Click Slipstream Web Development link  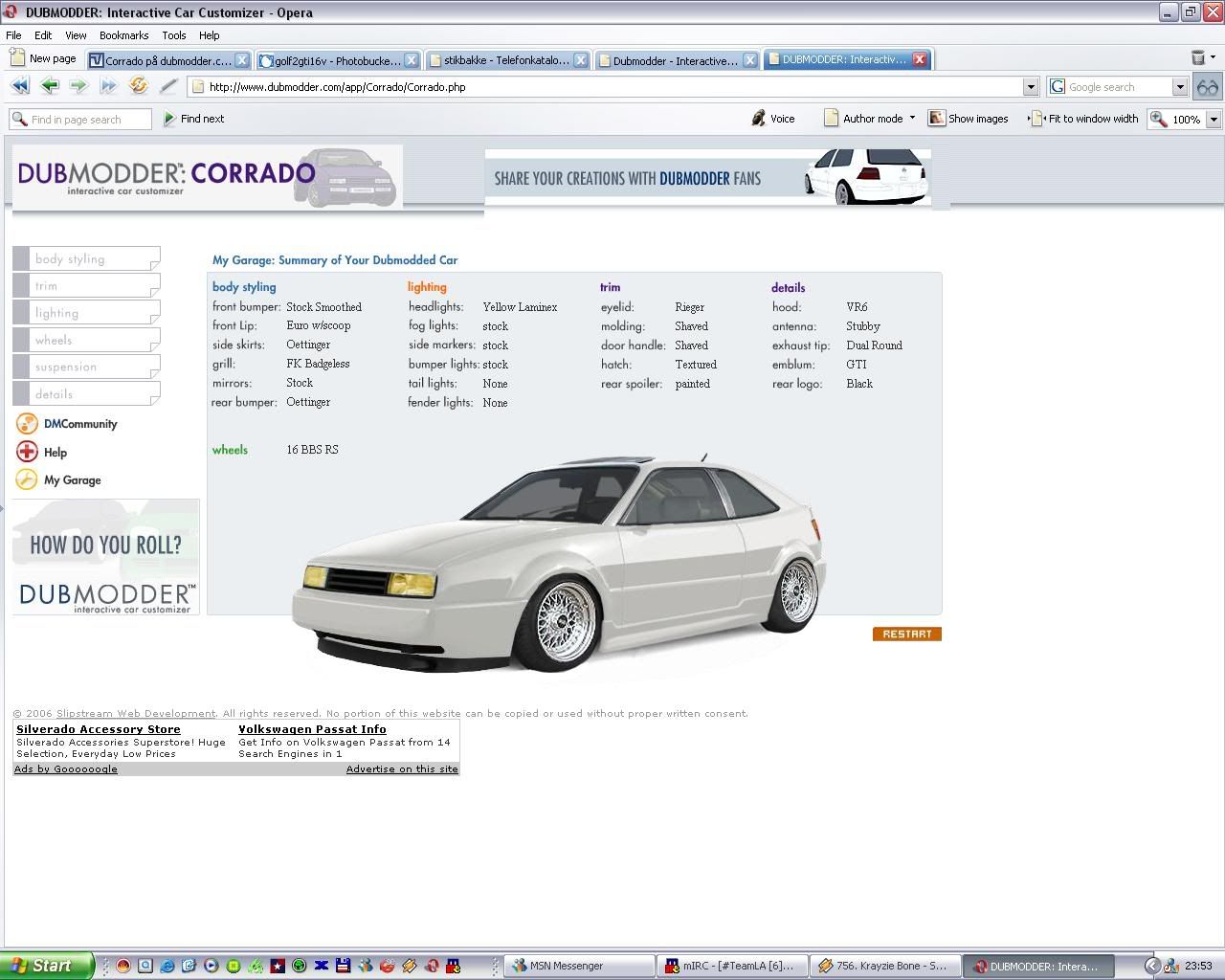coord(136,713)
